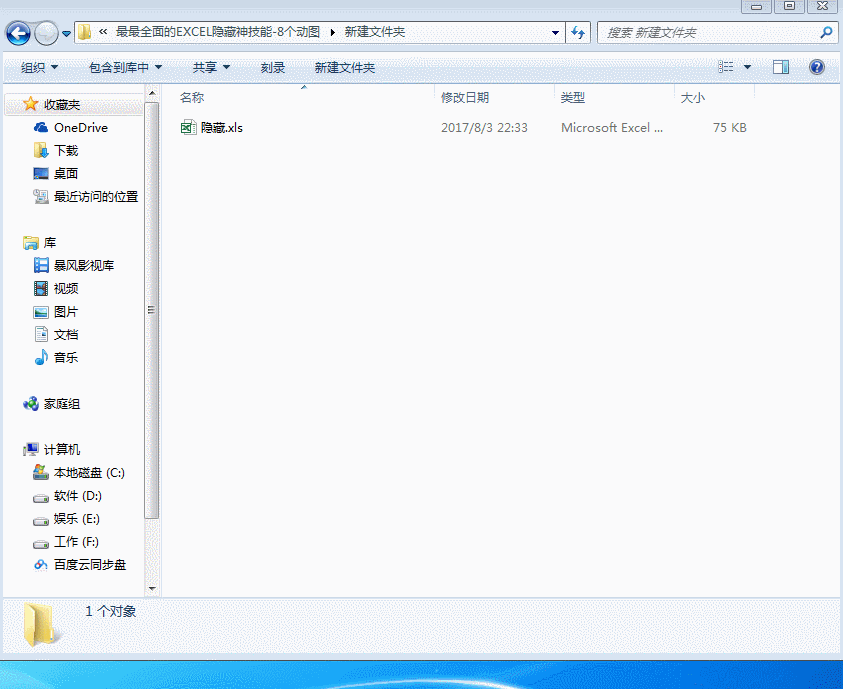Sort by the 大小 column header
The image size is (843, 689).
692,98
